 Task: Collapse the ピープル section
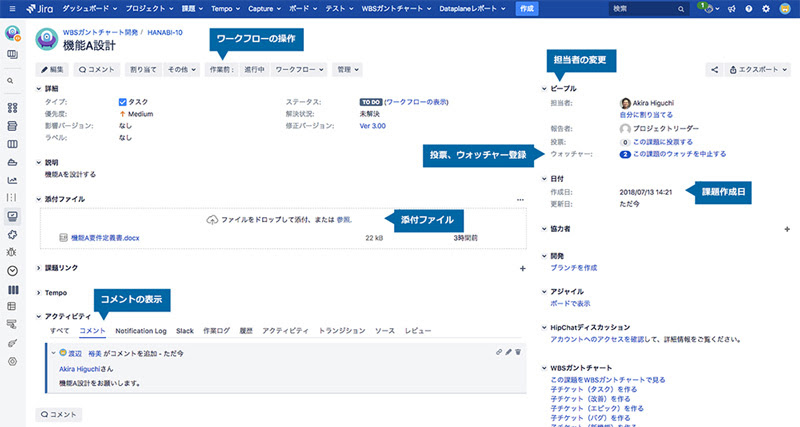(544, 89)
